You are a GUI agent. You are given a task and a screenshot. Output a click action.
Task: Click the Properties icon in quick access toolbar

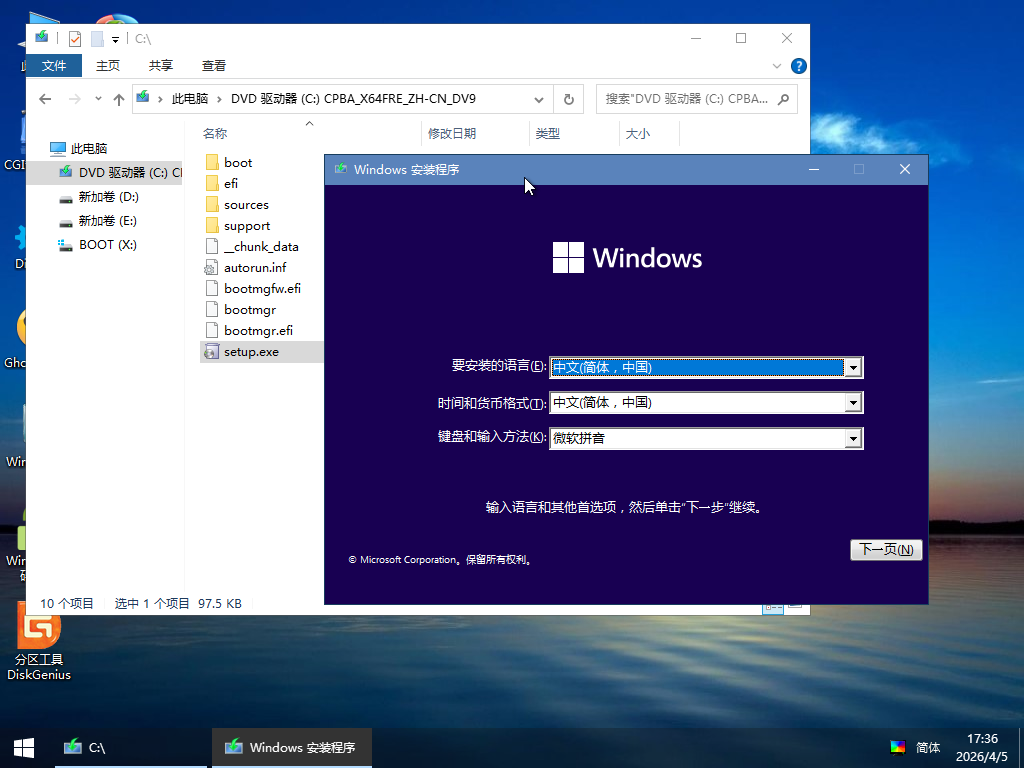point(75,39)
